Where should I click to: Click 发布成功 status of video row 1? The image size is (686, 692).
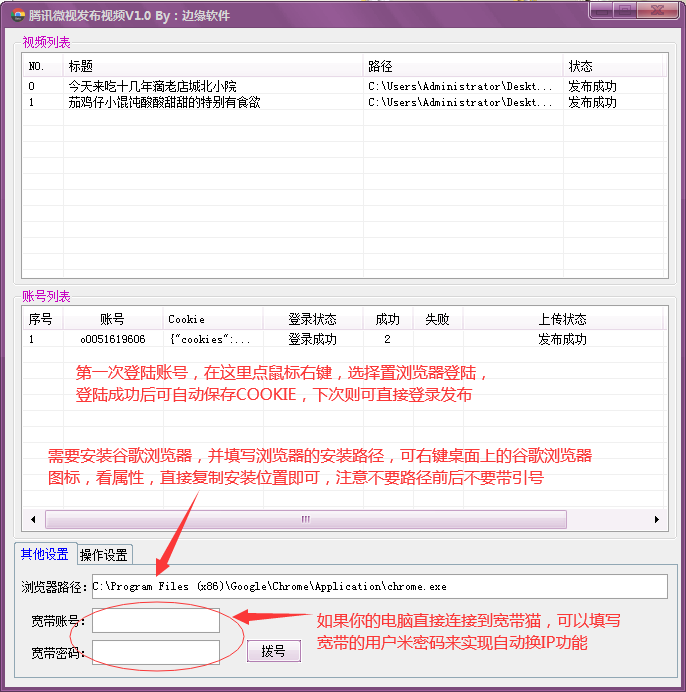point(592,102)
